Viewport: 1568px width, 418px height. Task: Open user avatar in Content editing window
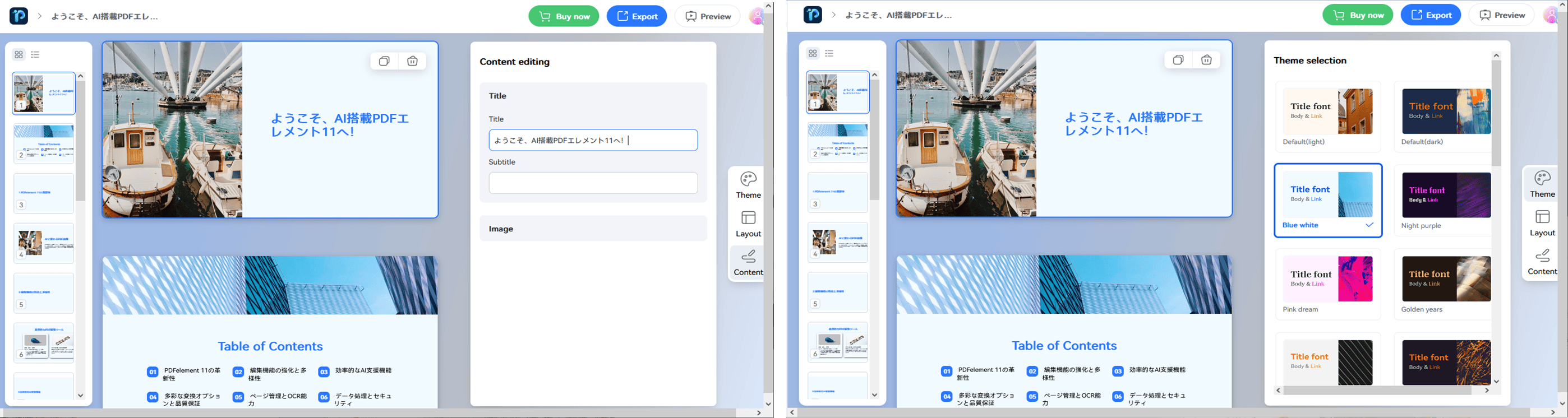(757, 16)
